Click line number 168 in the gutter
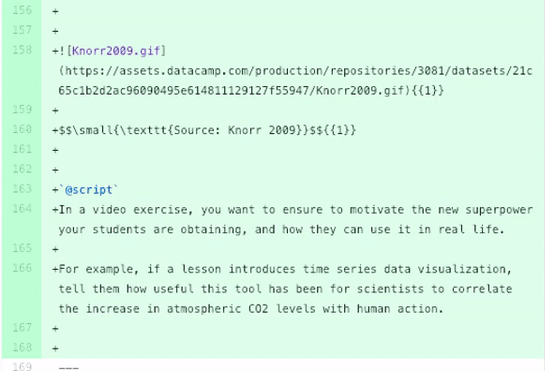The height and width of the screenshot is (371, 545). 22,347
